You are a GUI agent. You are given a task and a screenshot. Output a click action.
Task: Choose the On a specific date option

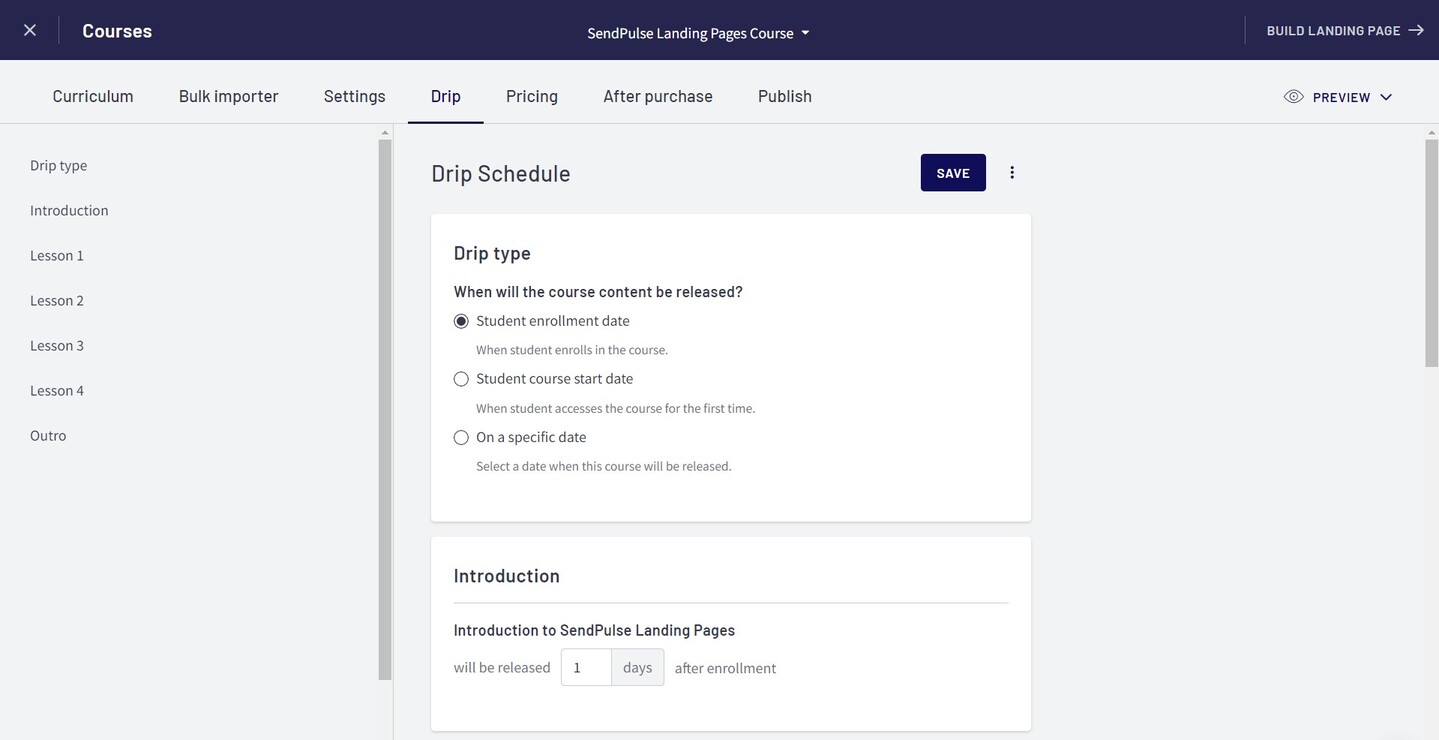(x=461, y=437)
